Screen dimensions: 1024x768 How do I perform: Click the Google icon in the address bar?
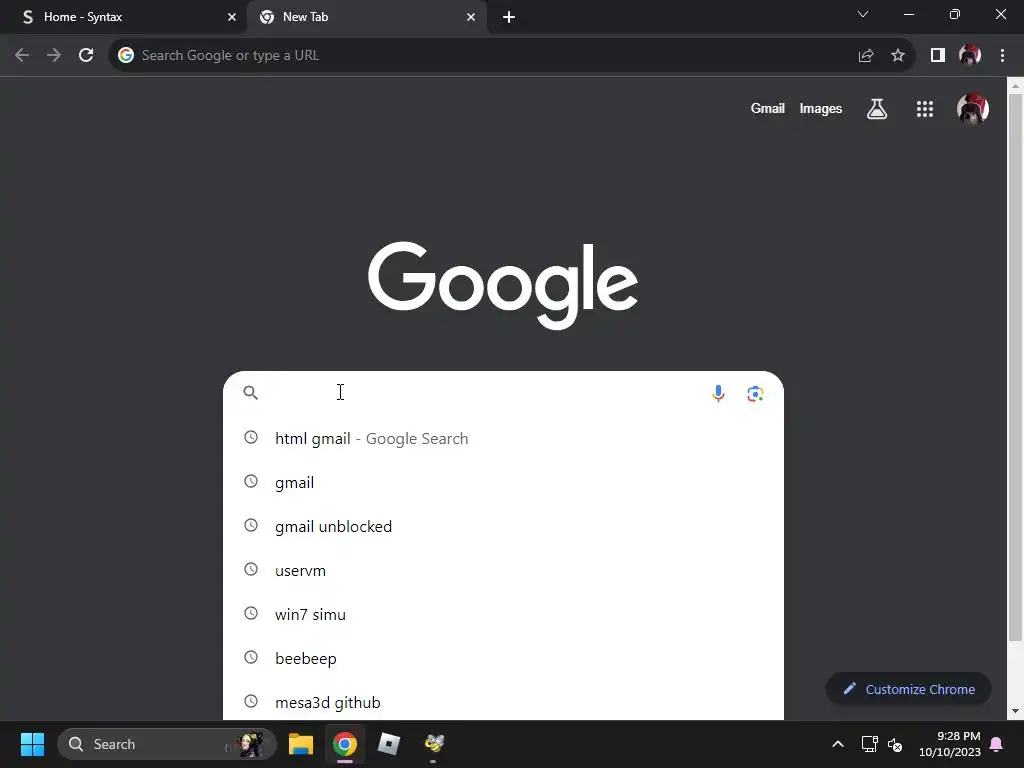[x=126, y=56]
